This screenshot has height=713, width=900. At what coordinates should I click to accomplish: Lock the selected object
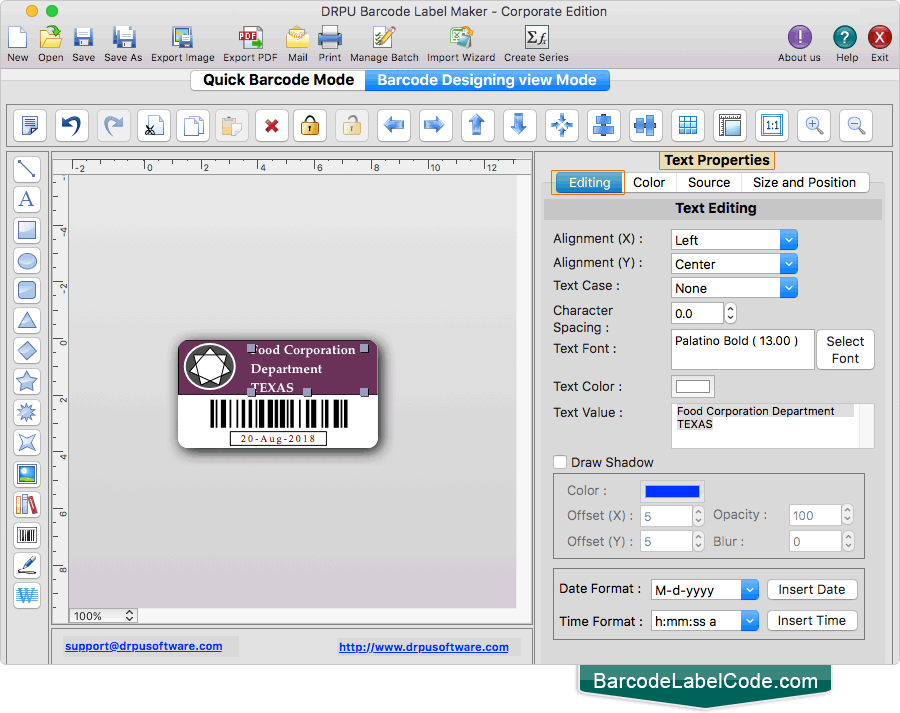coord(310,125)
